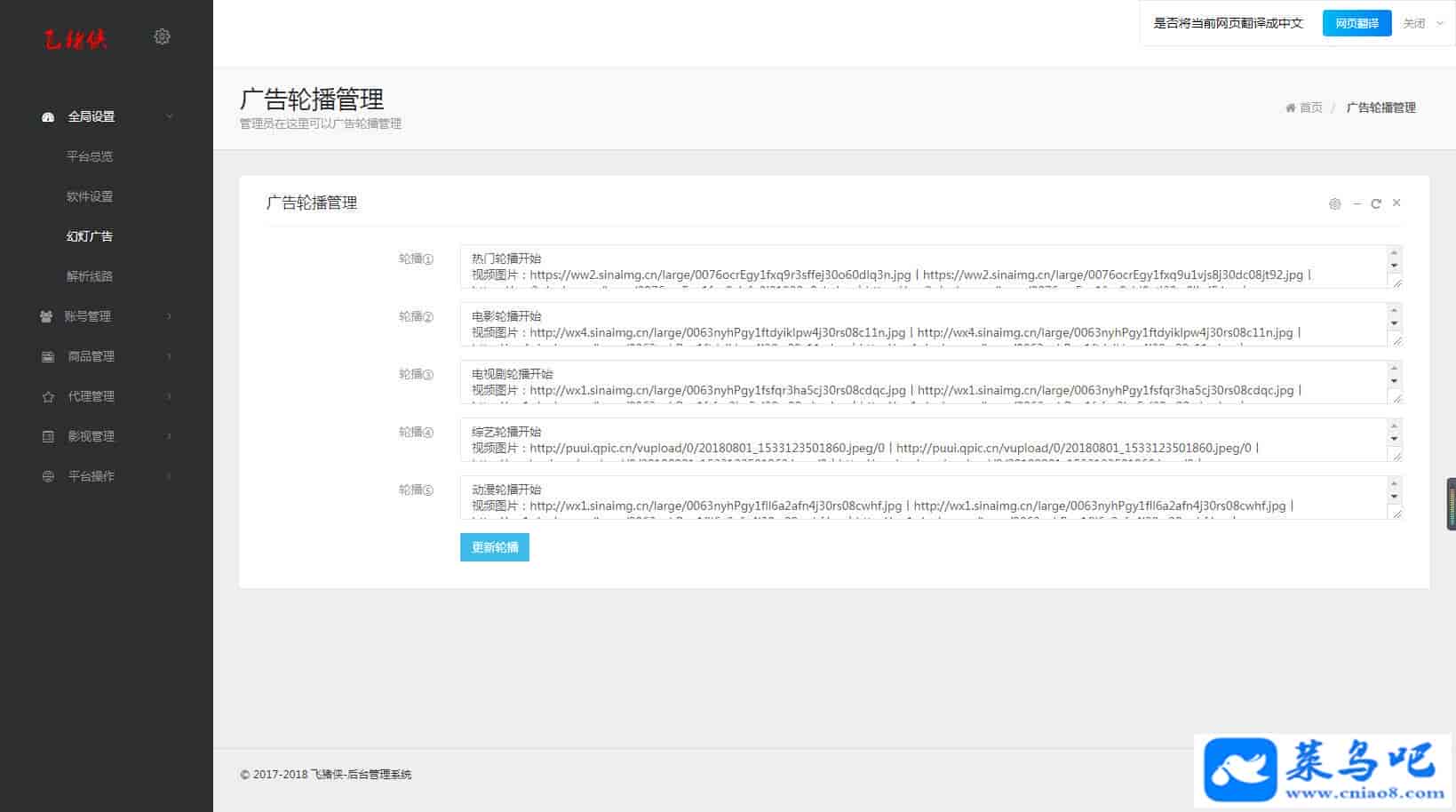The image size is (1456, 812).
Task: Click the 平台操作 globe icon
Action: tap(48, 476)
